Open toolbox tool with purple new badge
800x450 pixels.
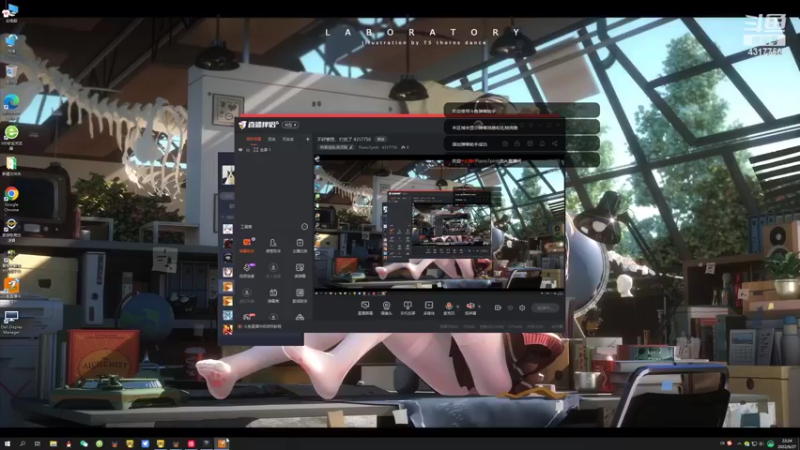(x=247, y=270)
